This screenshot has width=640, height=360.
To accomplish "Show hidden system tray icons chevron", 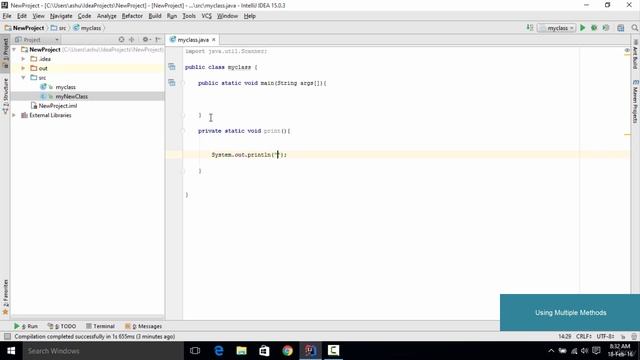I will 551,351.
